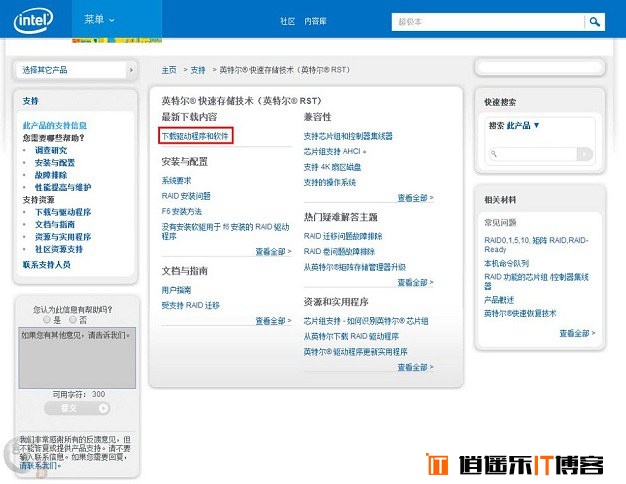This screenshot has height=484, width=626.
Task: Open 内容库 in the top navigation
Action: (315, 22)
